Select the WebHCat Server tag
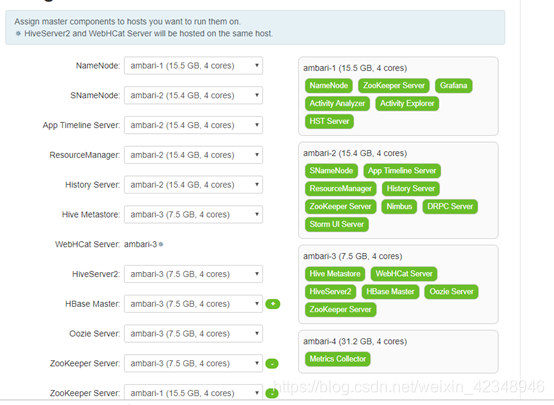554x405 pixels. click(404, 274)
